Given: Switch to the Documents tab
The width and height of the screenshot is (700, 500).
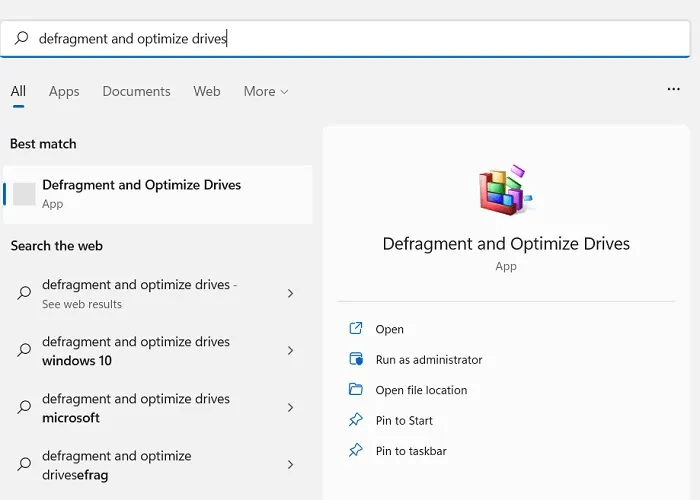Looking at the screenshot, I should 134,91.
